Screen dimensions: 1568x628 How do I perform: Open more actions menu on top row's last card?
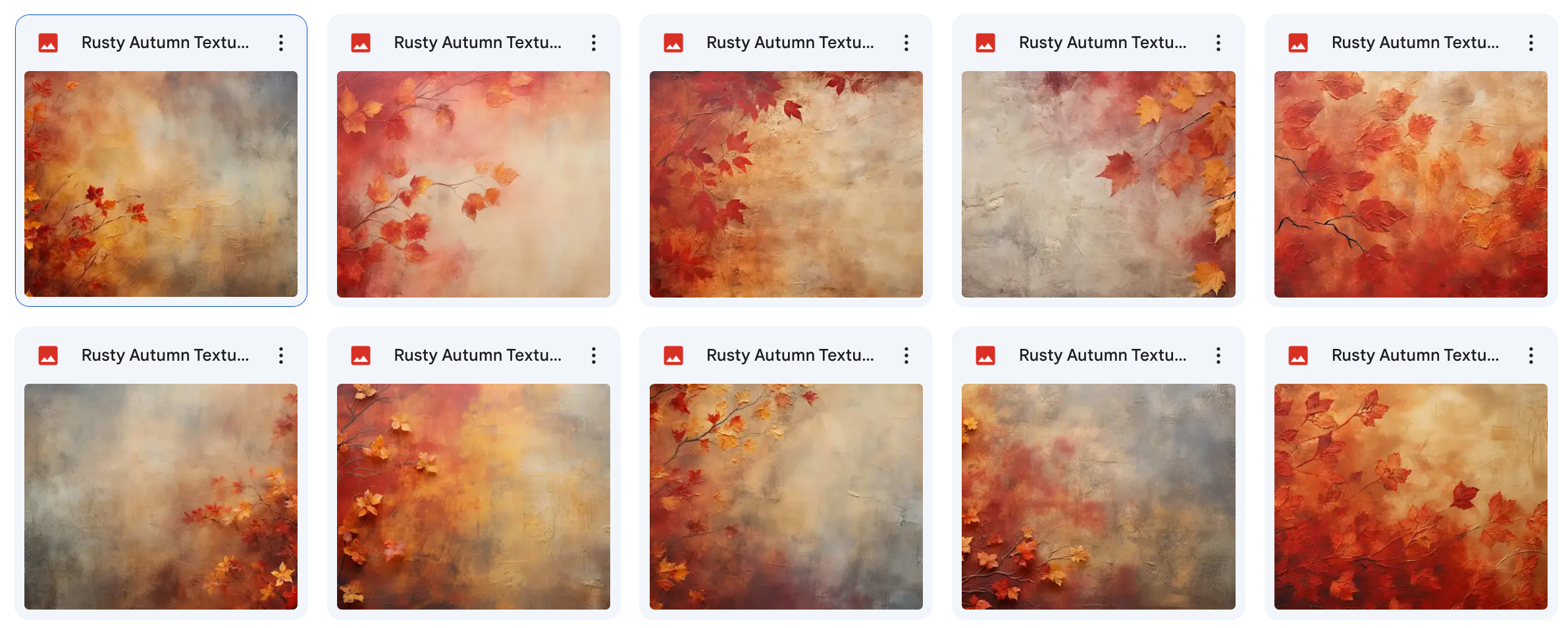(1531, 43)
